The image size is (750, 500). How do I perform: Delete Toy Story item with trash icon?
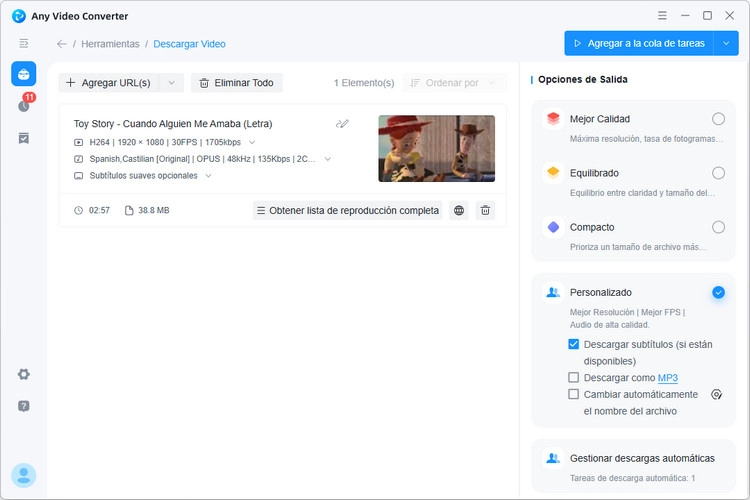[x=485, y=211]
